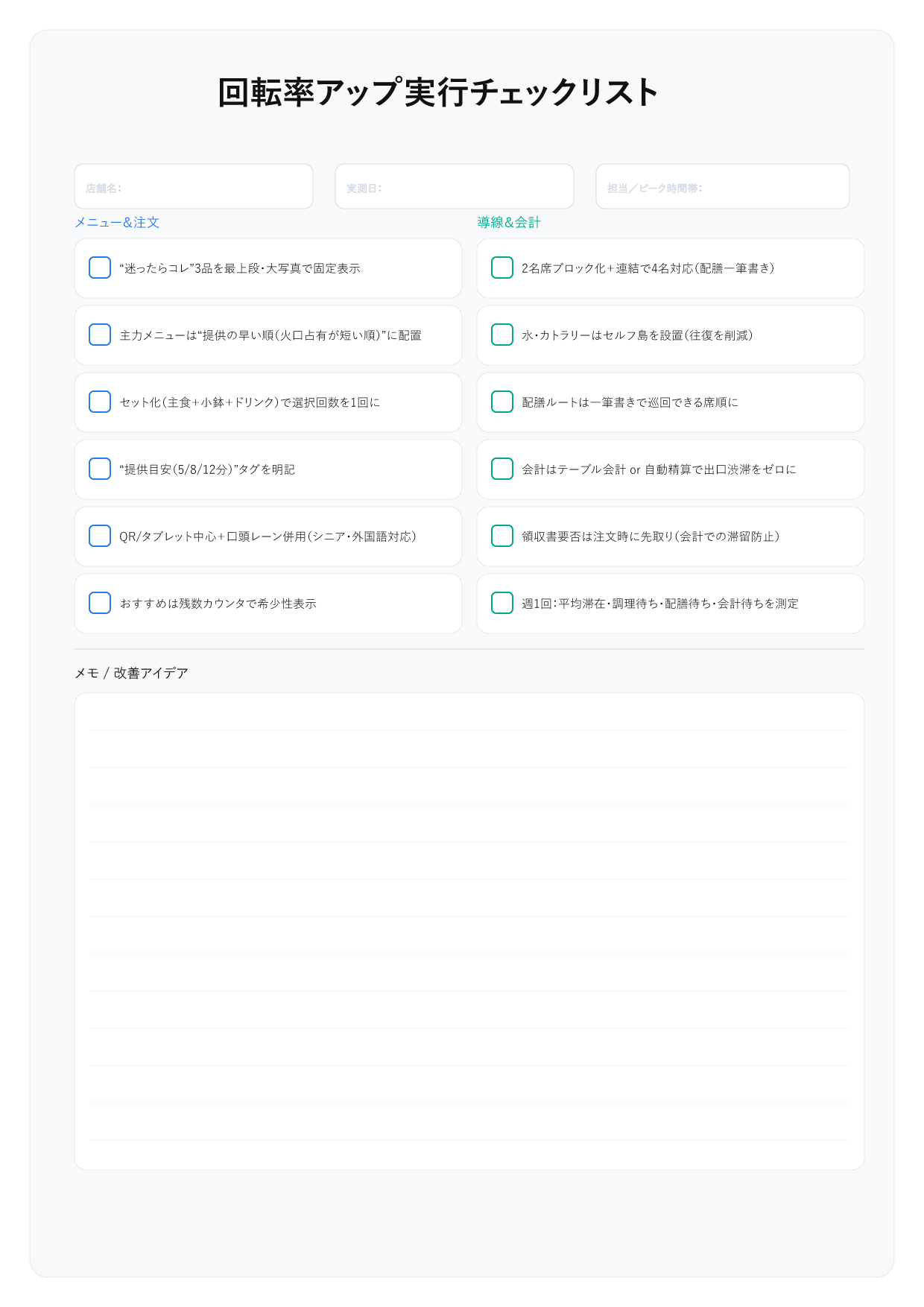This screenshot has width=924, height=1307.
Task: Check 領収書要否は注文時に先取り item
Action: click(x=502, y=536)
